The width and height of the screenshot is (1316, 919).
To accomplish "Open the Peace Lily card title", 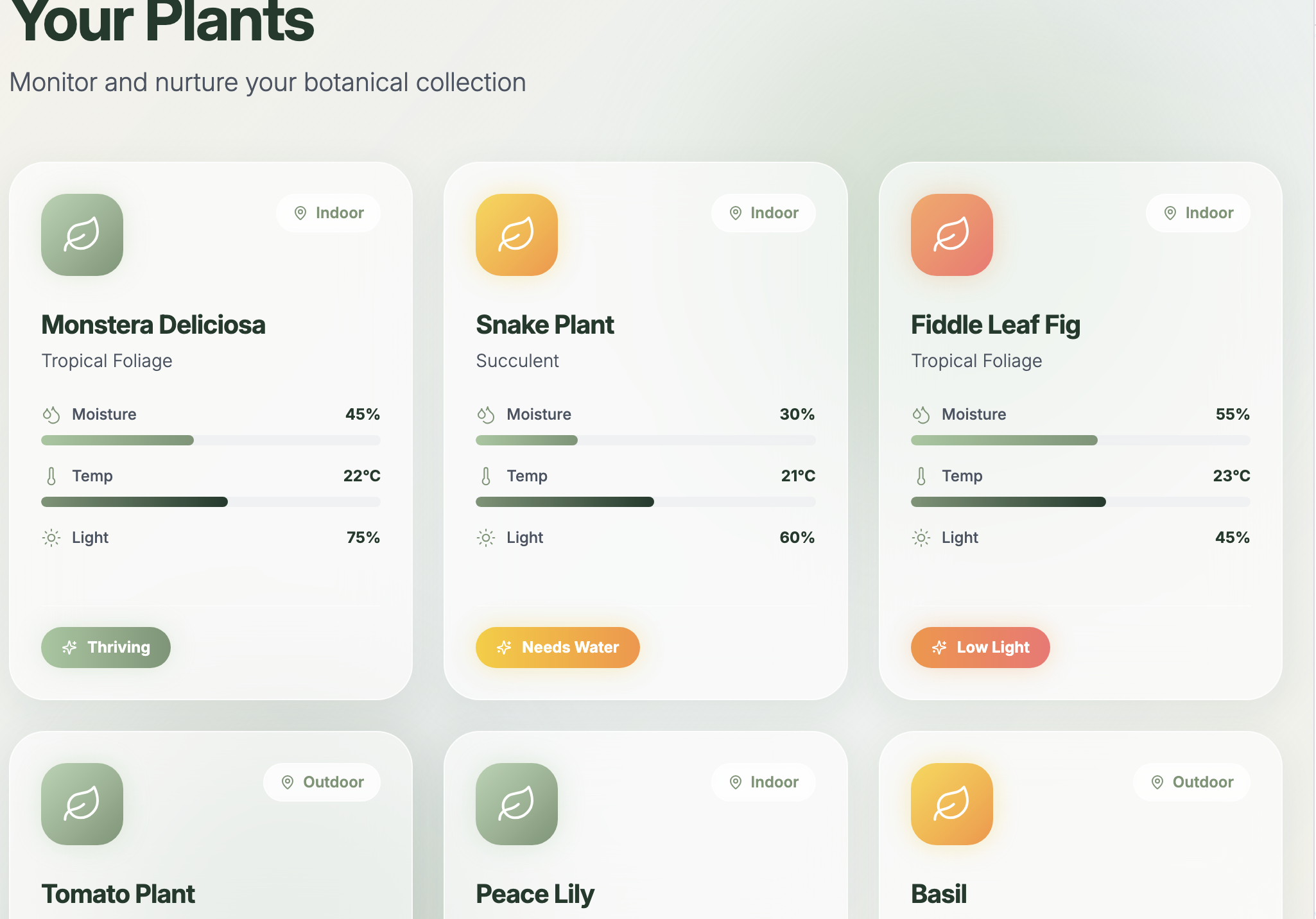I will pos(535,894).
